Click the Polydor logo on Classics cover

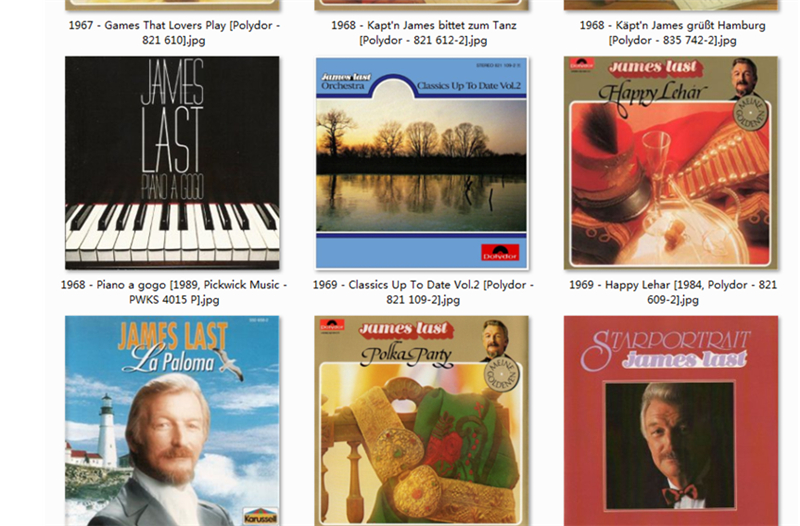point(500,253)
